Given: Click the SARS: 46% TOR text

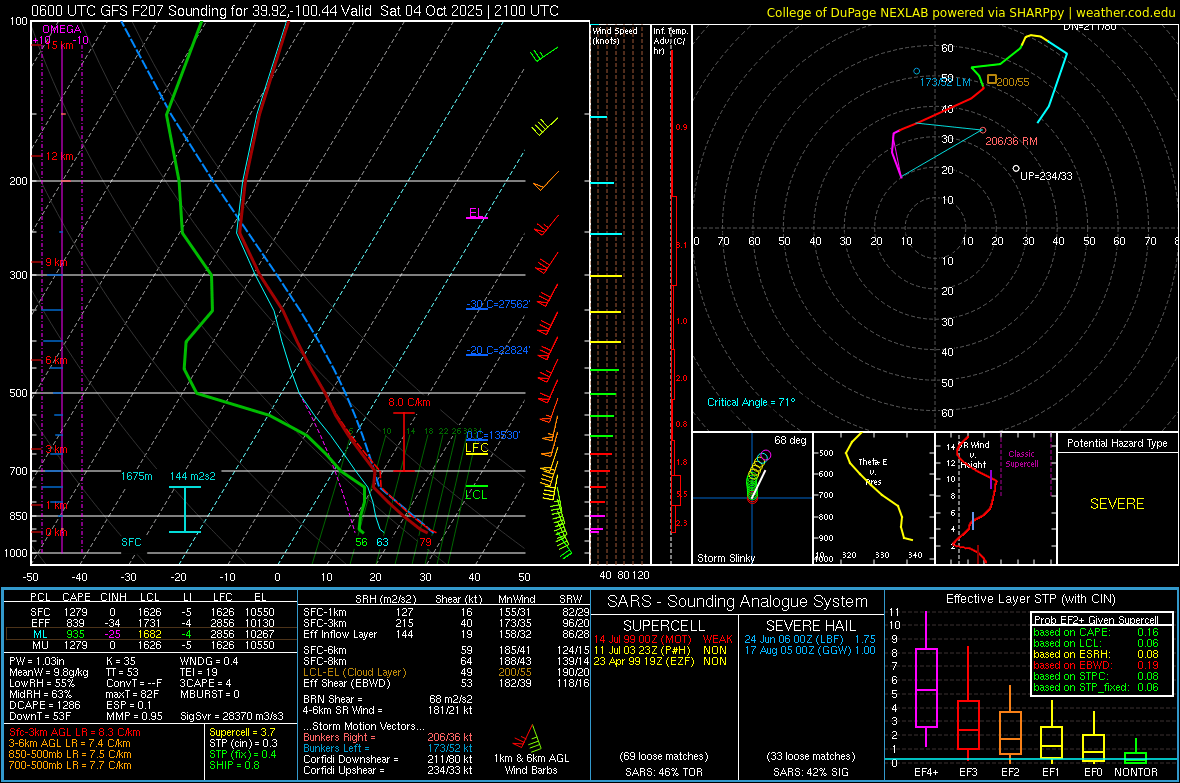Looking at the screenshot, I should point(663,772).
